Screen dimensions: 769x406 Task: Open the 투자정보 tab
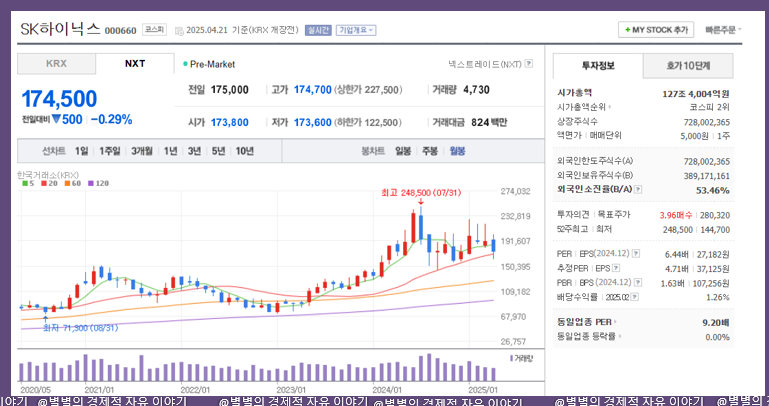coord(598,66)
